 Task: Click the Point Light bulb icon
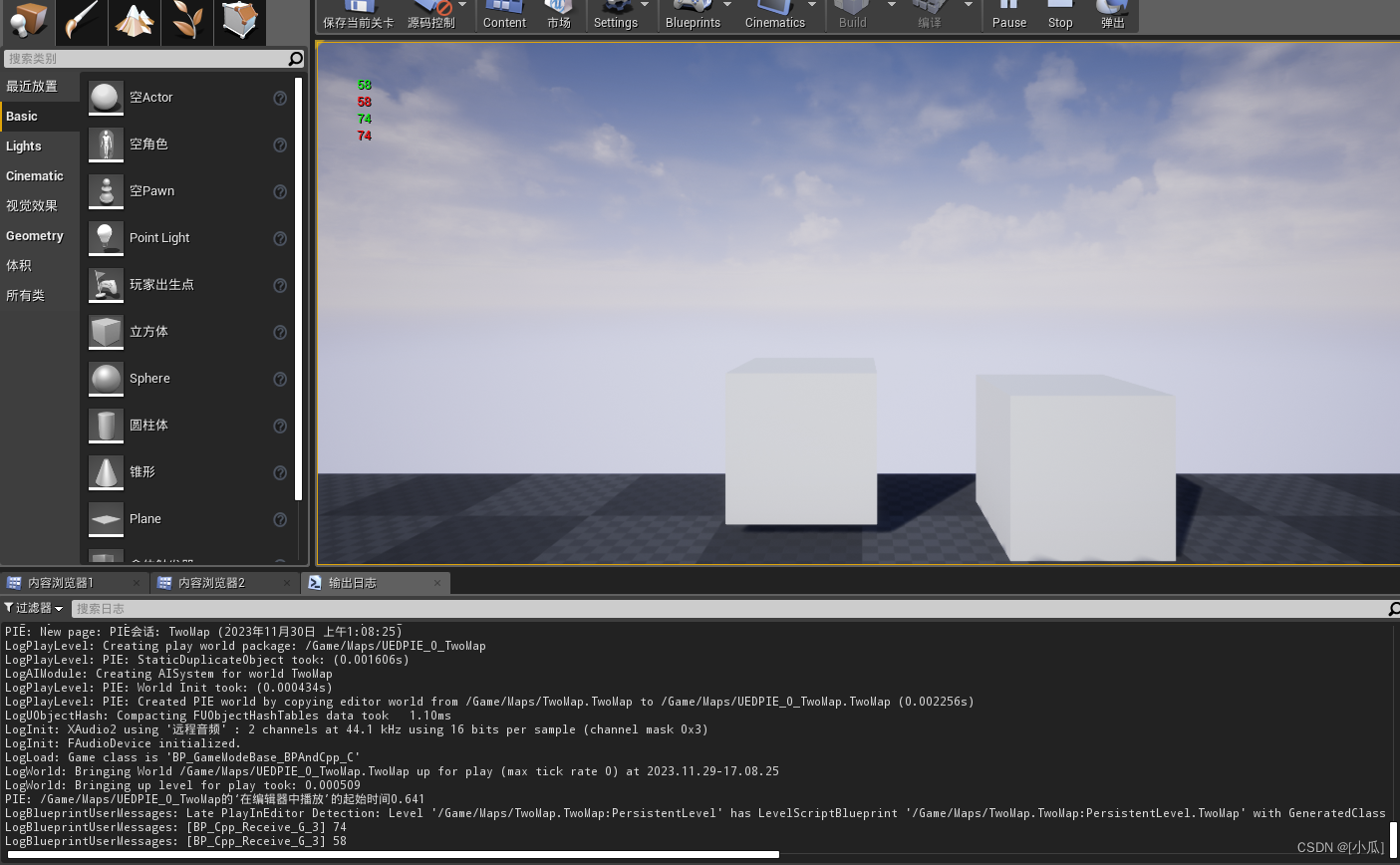coord(106,238)
